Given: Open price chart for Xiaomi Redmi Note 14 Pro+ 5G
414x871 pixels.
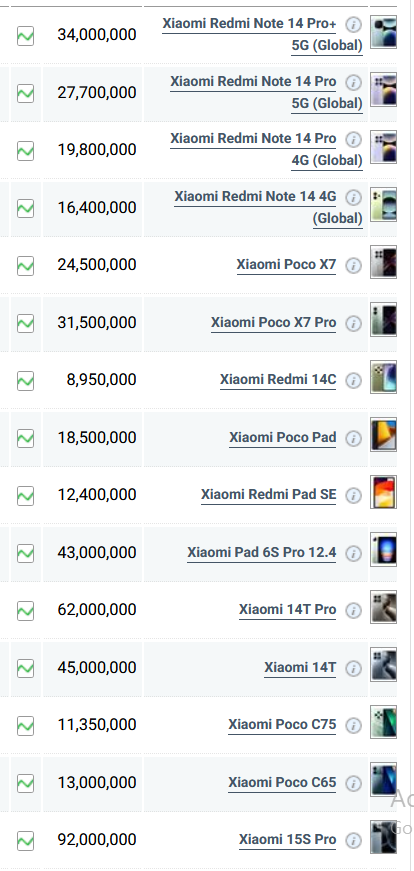Looking at the screenshot, I should [25, 36].
